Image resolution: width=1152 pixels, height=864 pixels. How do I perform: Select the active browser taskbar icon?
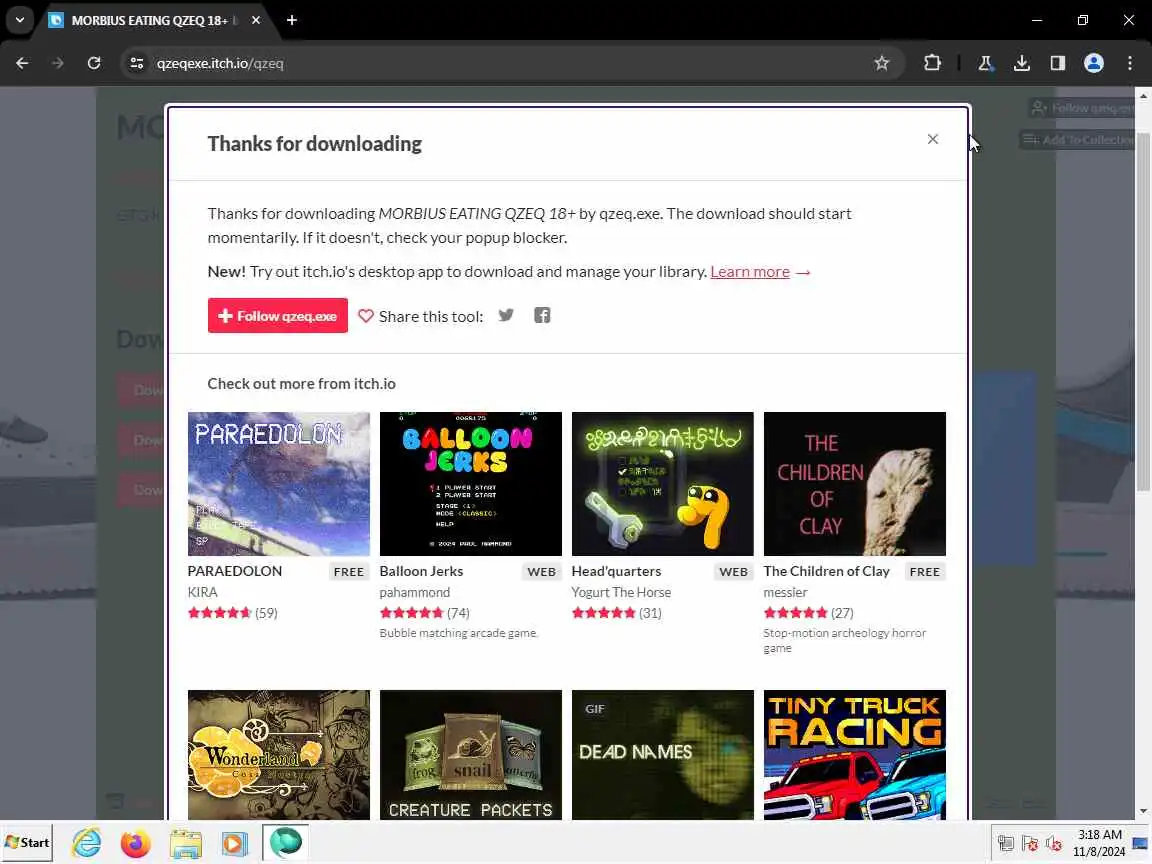[x=285, y=843]
